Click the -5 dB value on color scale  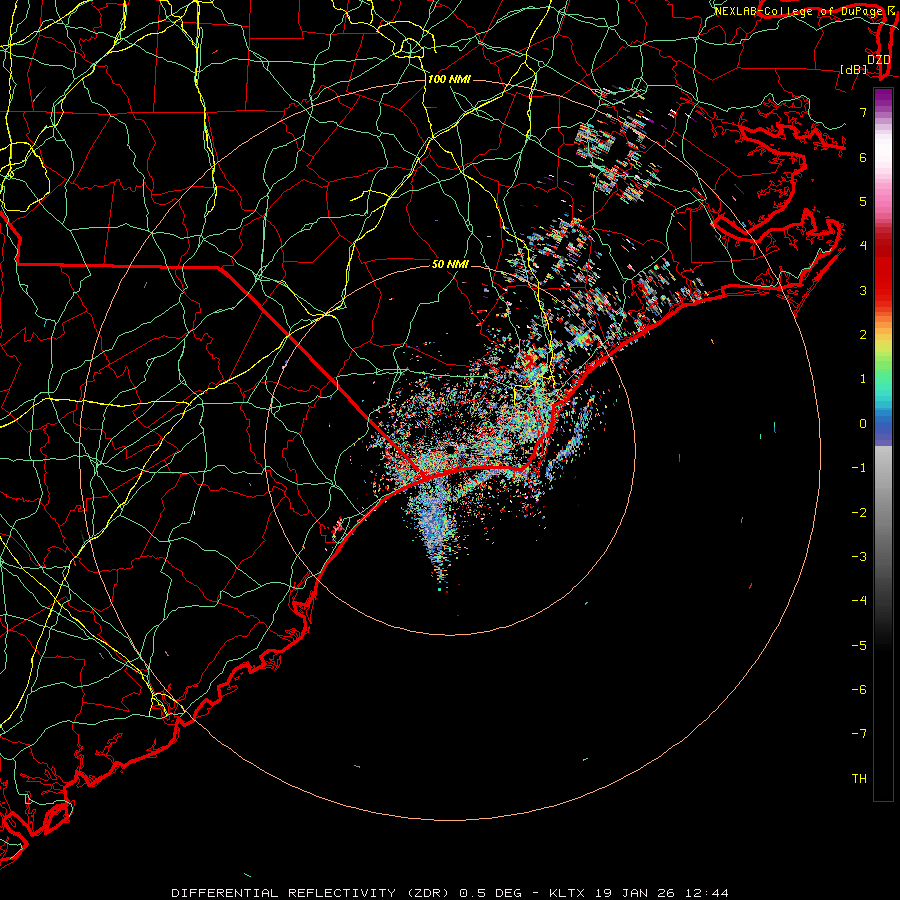click(x=859, y=646)
